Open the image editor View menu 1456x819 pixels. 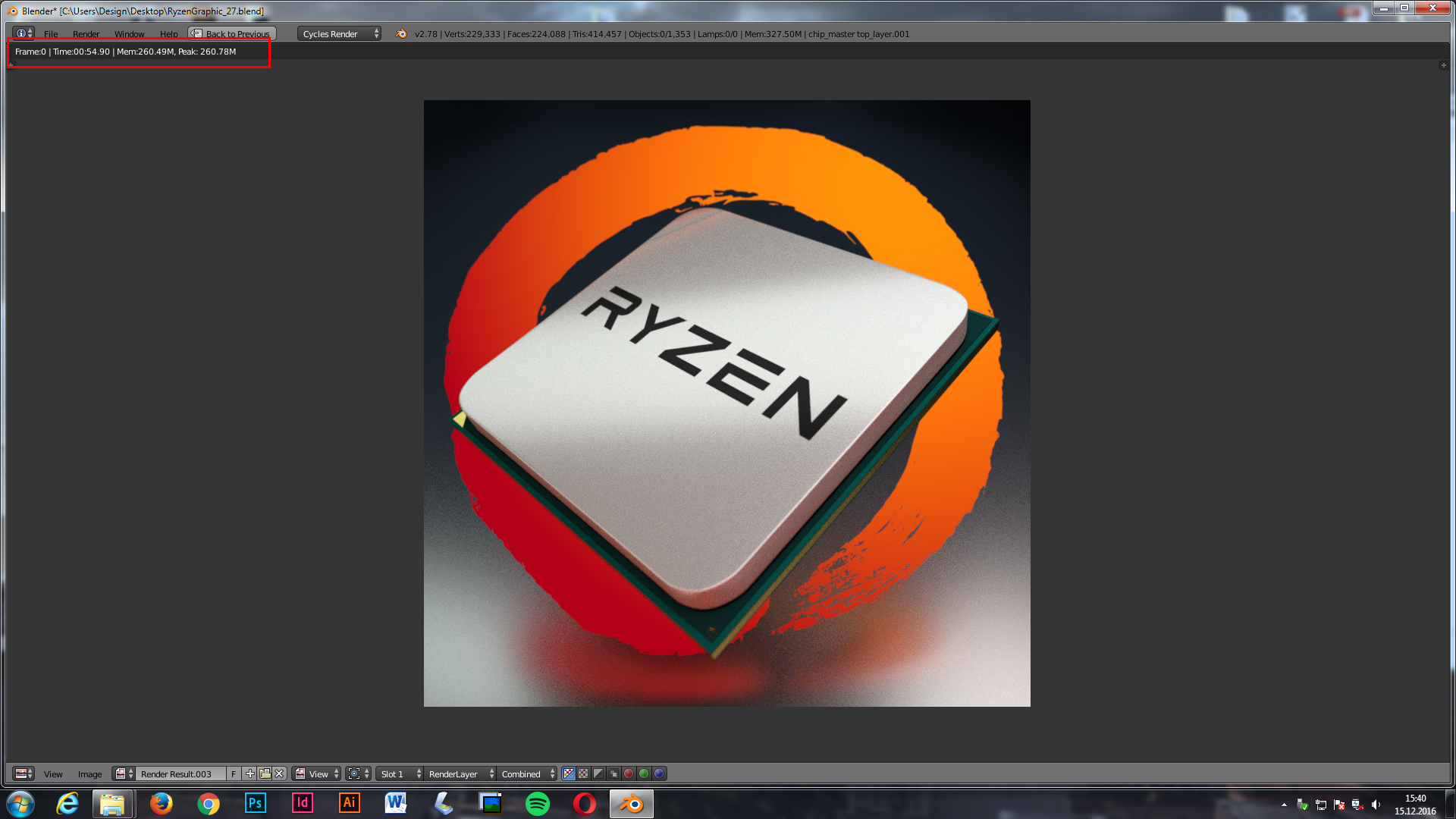click(53, 774)
